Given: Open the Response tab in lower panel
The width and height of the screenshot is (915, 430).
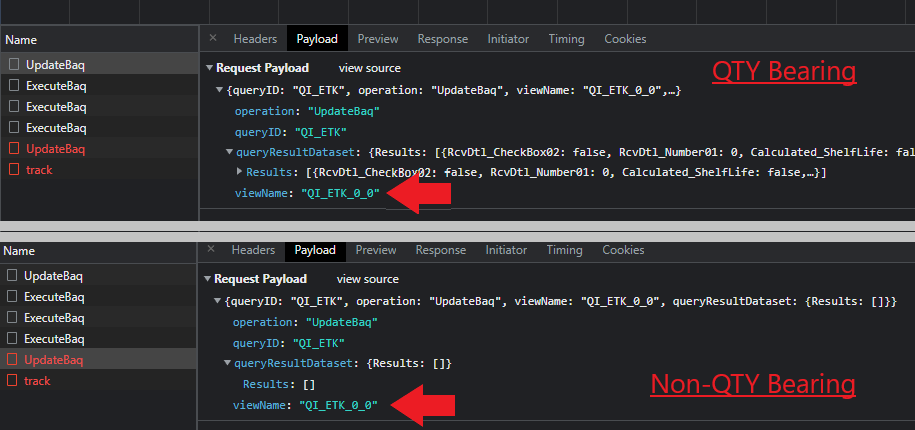Looking at the screenshot, I should tap(441, 250).
